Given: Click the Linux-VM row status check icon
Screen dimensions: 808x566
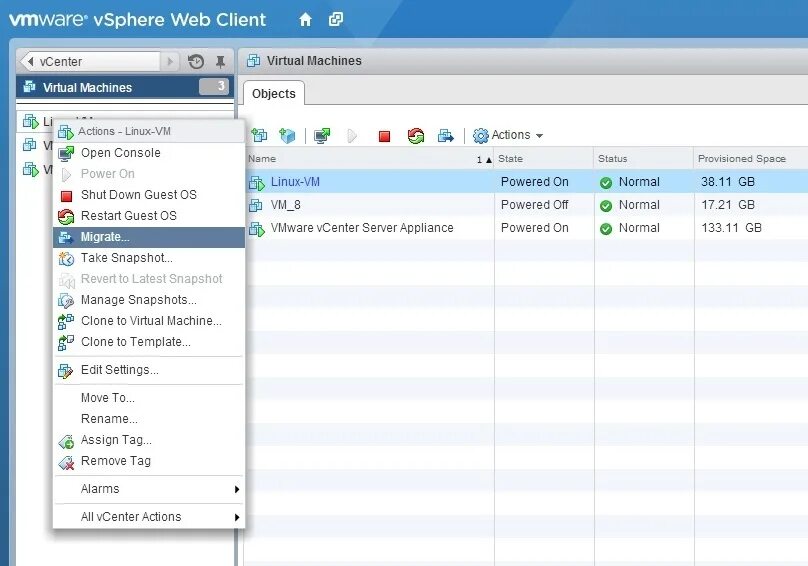Looking at the screenshot, I should pyautogui.click(x=606, y=182).
